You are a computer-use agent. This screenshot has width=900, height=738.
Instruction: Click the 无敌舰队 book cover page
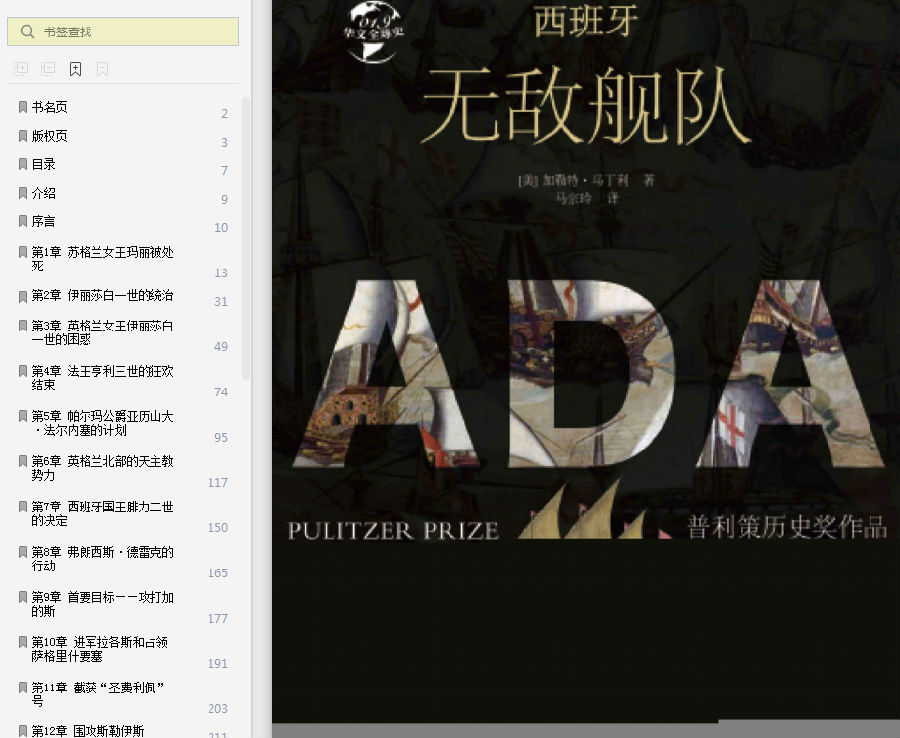click(585, 362)
